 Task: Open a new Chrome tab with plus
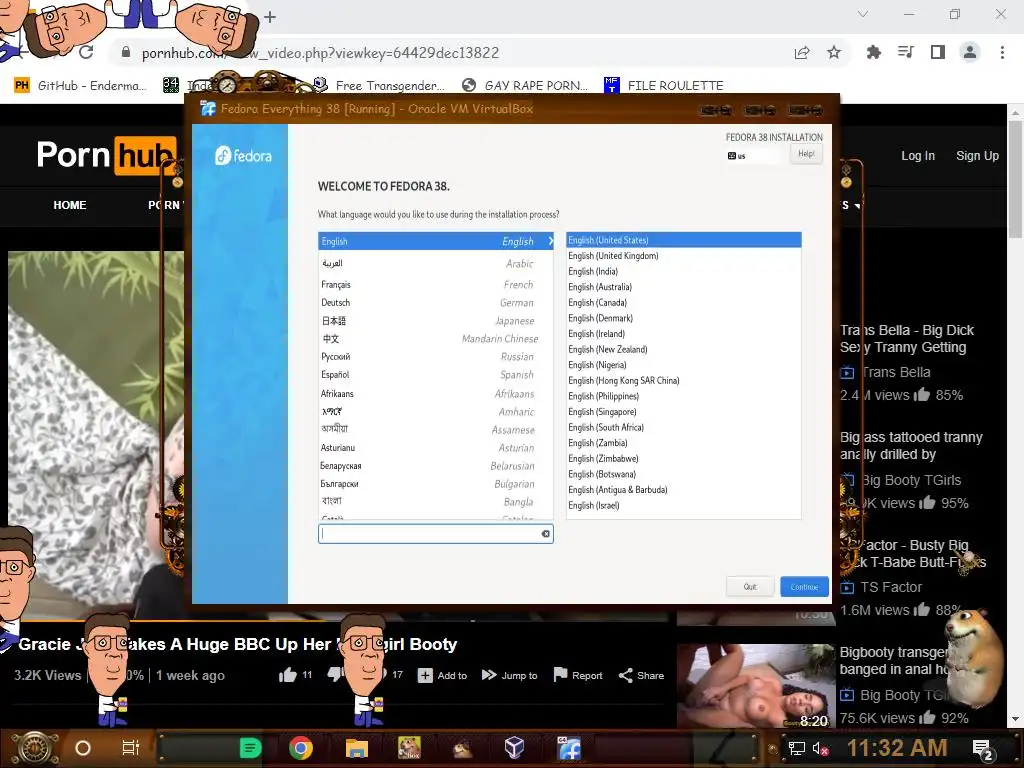pyautogui.click(x=270, y=17)
